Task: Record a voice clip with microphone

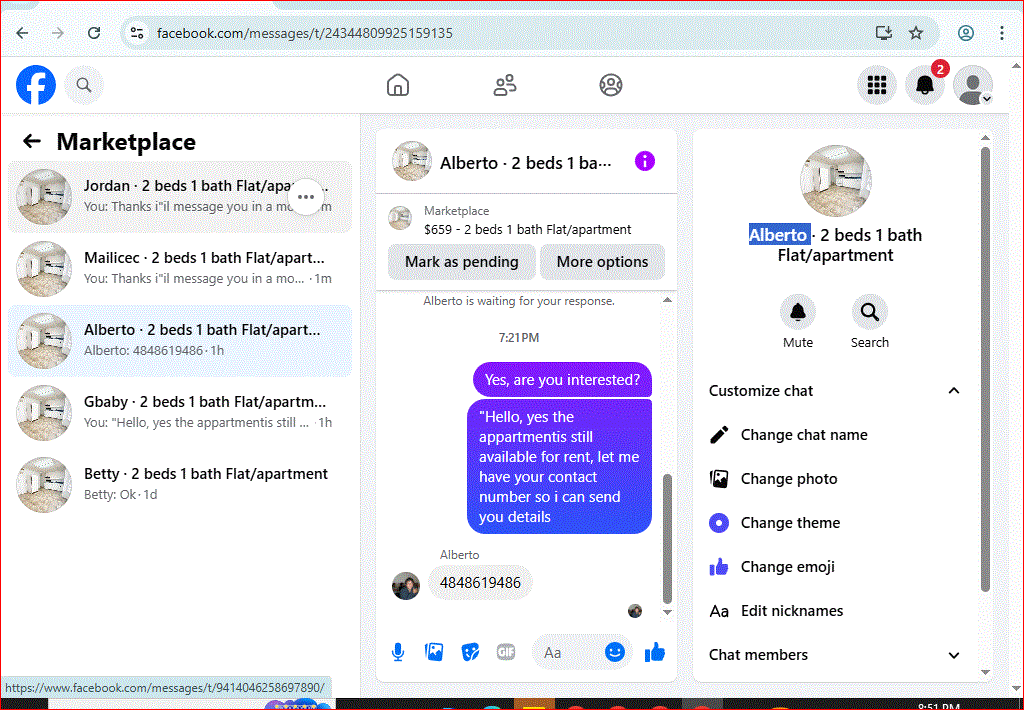Action: (x=398, y=652)
